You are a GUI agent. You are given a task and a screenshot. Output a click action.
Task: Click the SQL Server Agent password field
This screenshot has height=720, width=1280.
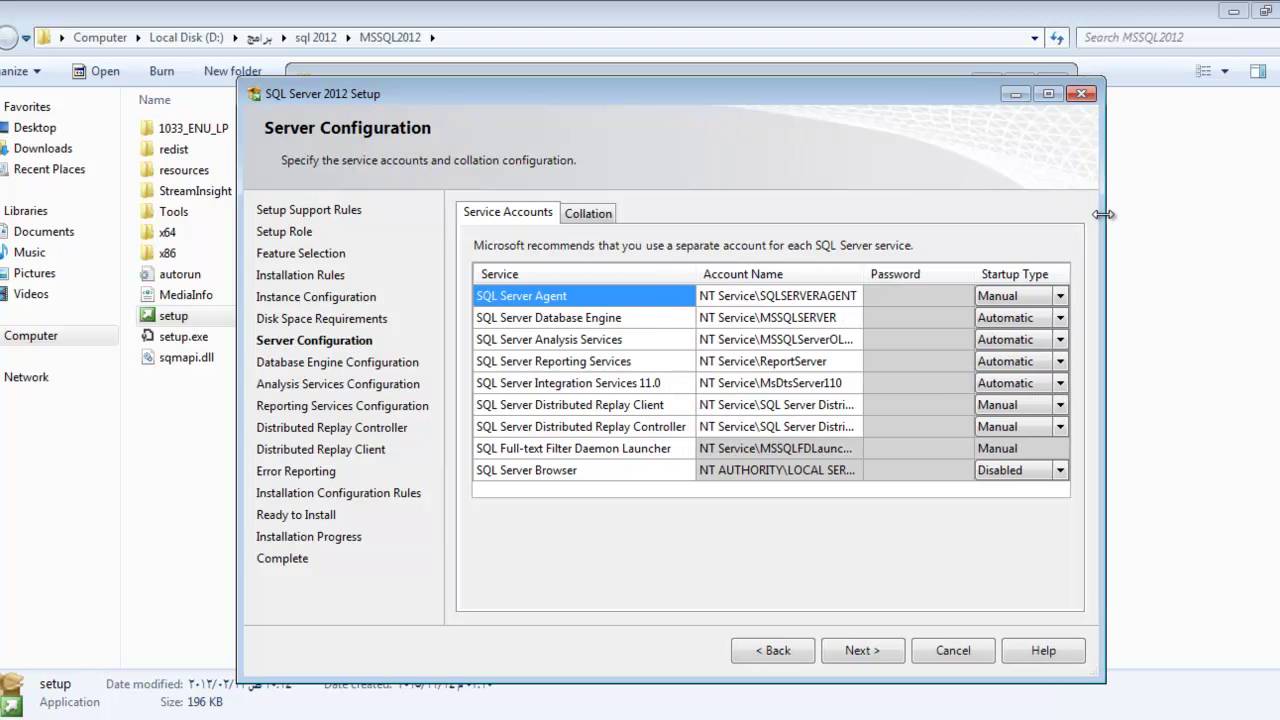coord(918,296)
